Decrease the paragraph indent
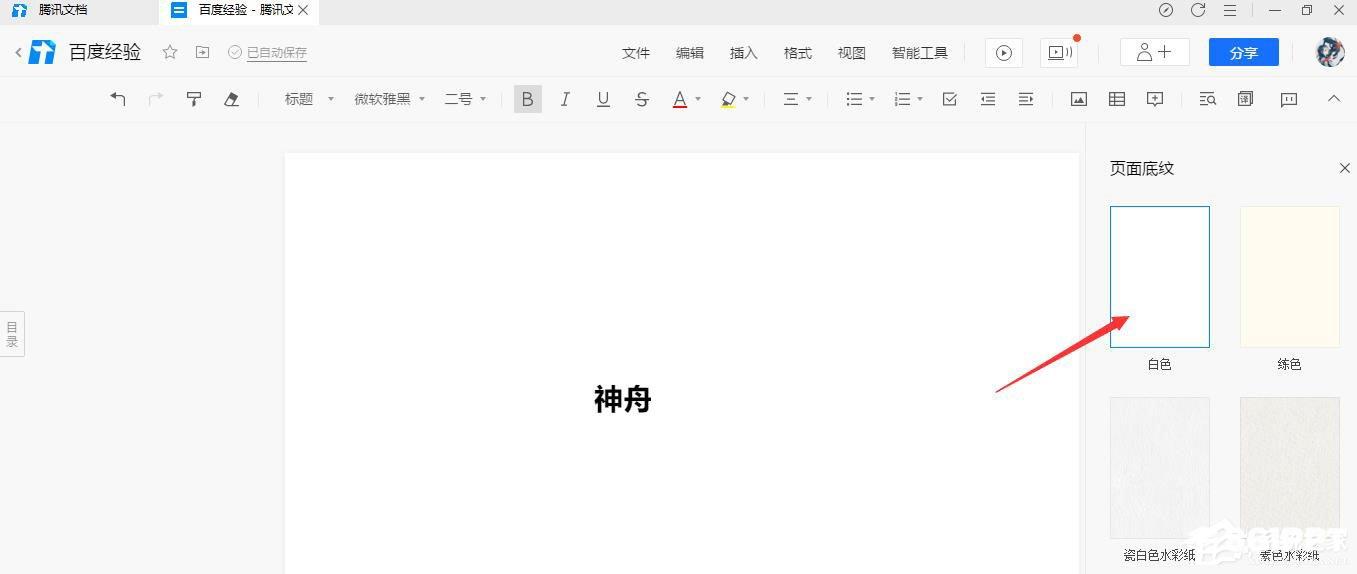The height and width of the screenshot is (574, 1357). pyautogui.click(x=988, y=99)
